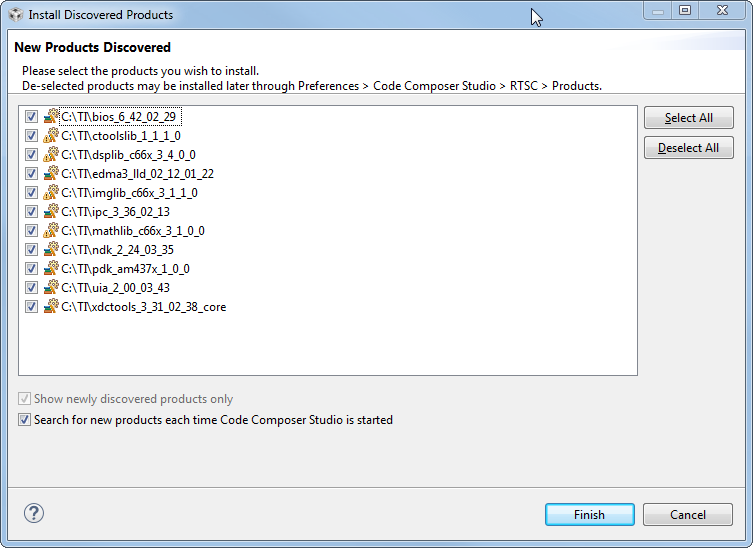Click the help question mark icon
This screenshot has width=753, height=548.
click(34, 514)
